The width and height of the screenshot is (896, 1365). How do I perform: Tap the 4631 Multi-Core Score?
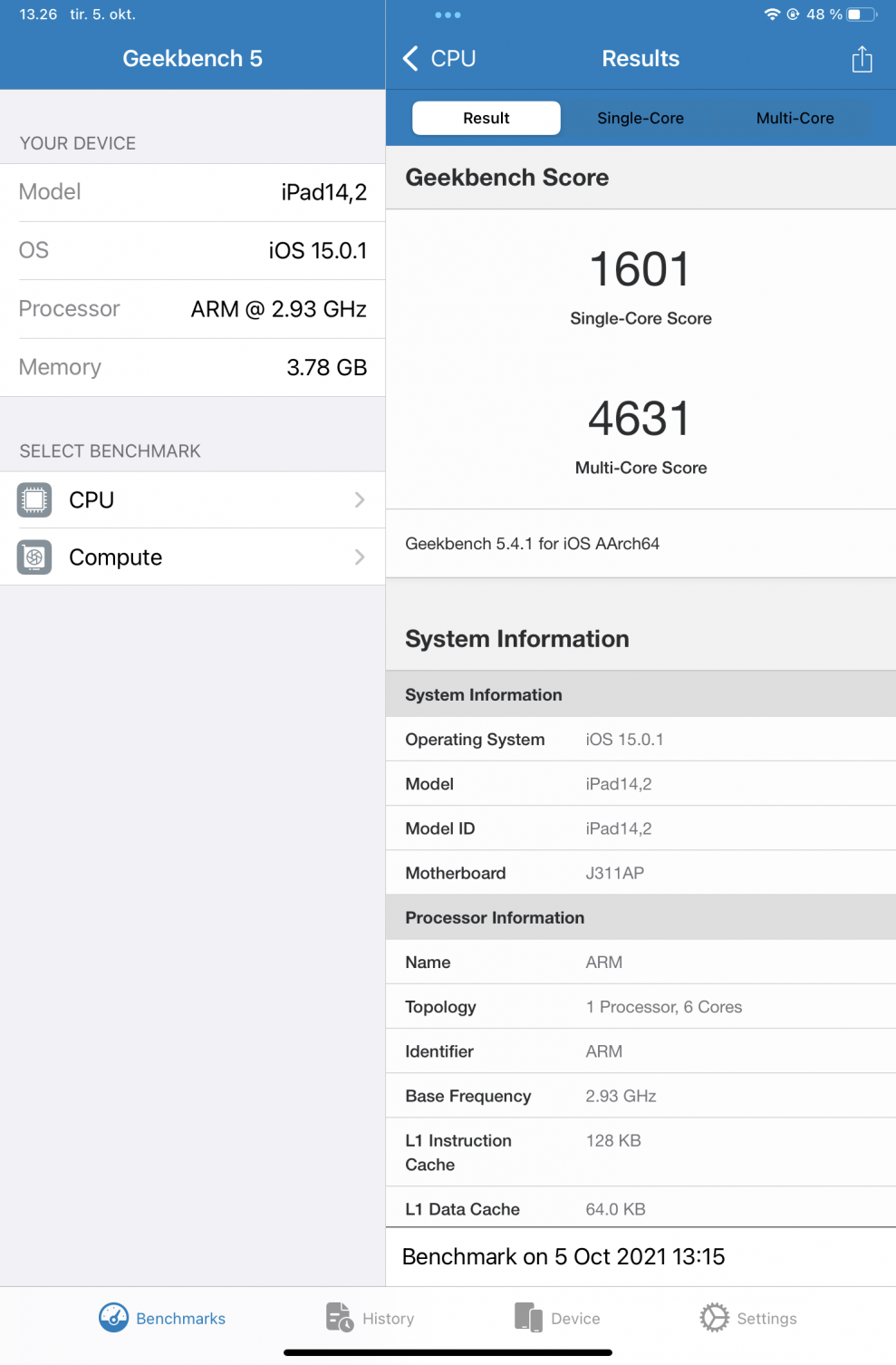point(640,419)
